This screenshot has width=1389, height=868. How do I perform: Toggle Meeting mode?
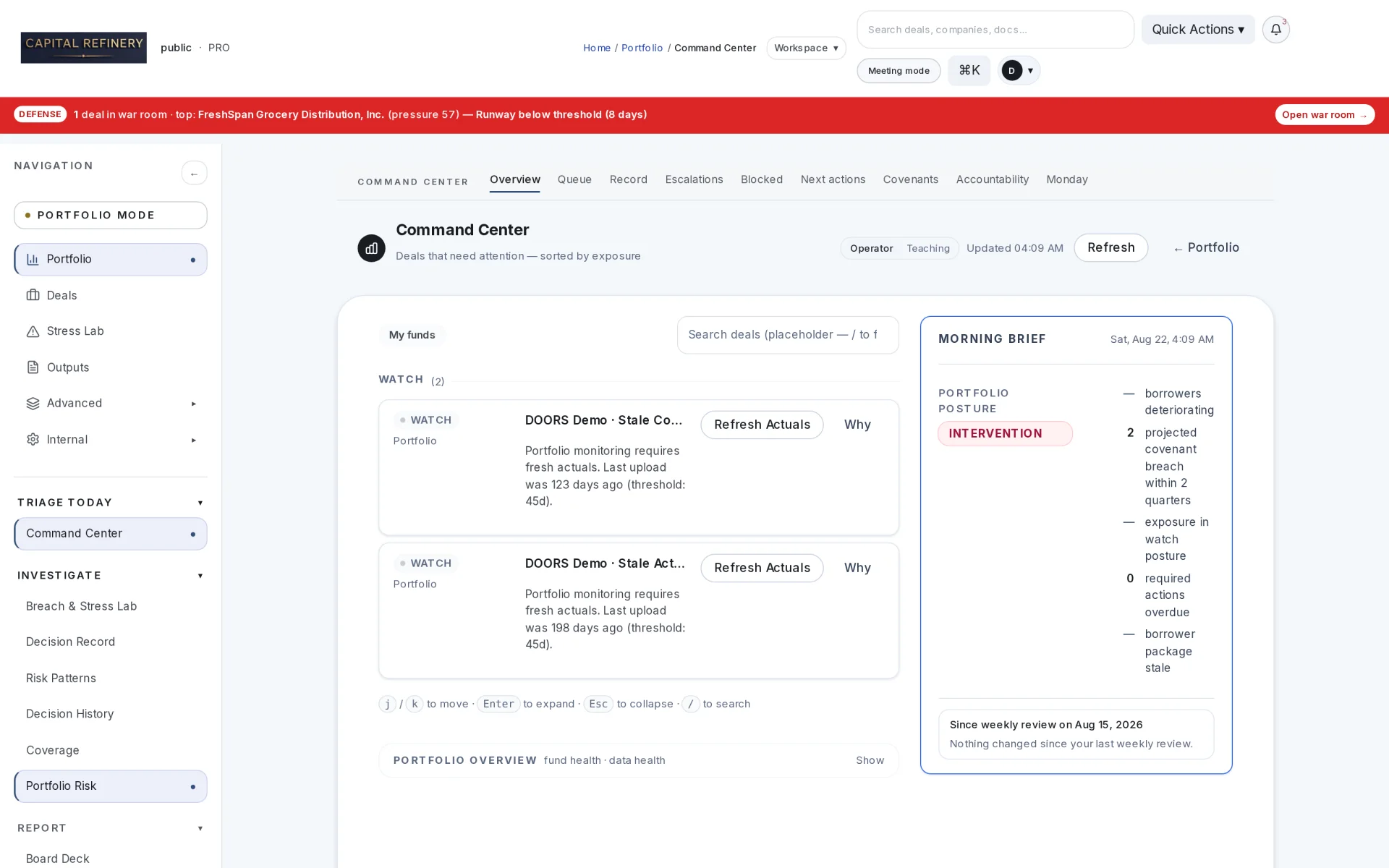[899, 71]
